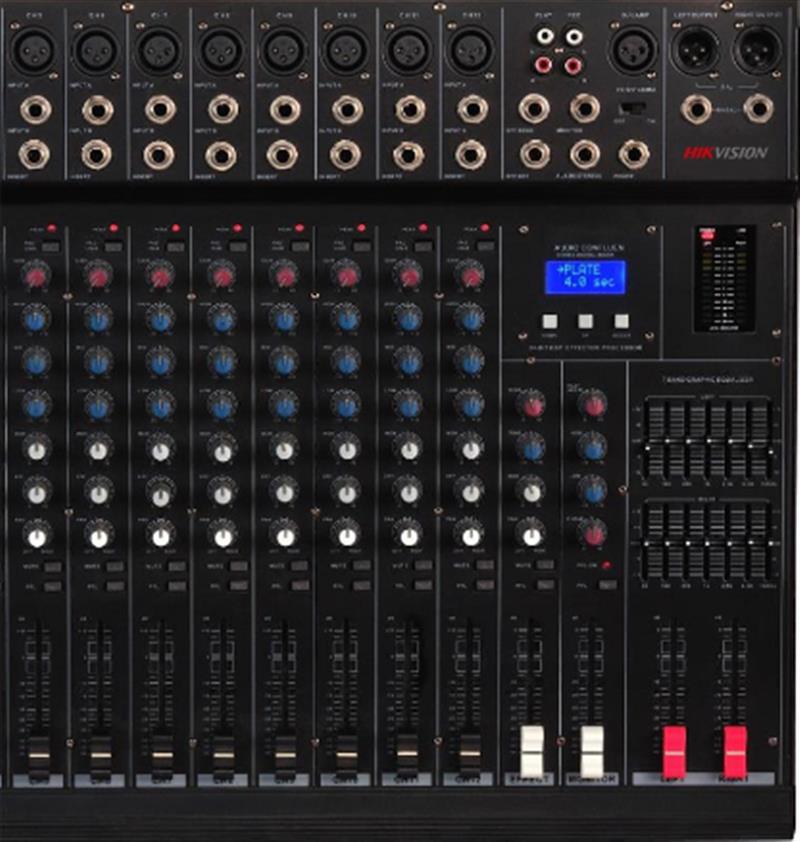This screenshot has width=800, height=842.
Task: Toggle the PFL button on the rightmost input channel
Action: [x=485, y=585]
